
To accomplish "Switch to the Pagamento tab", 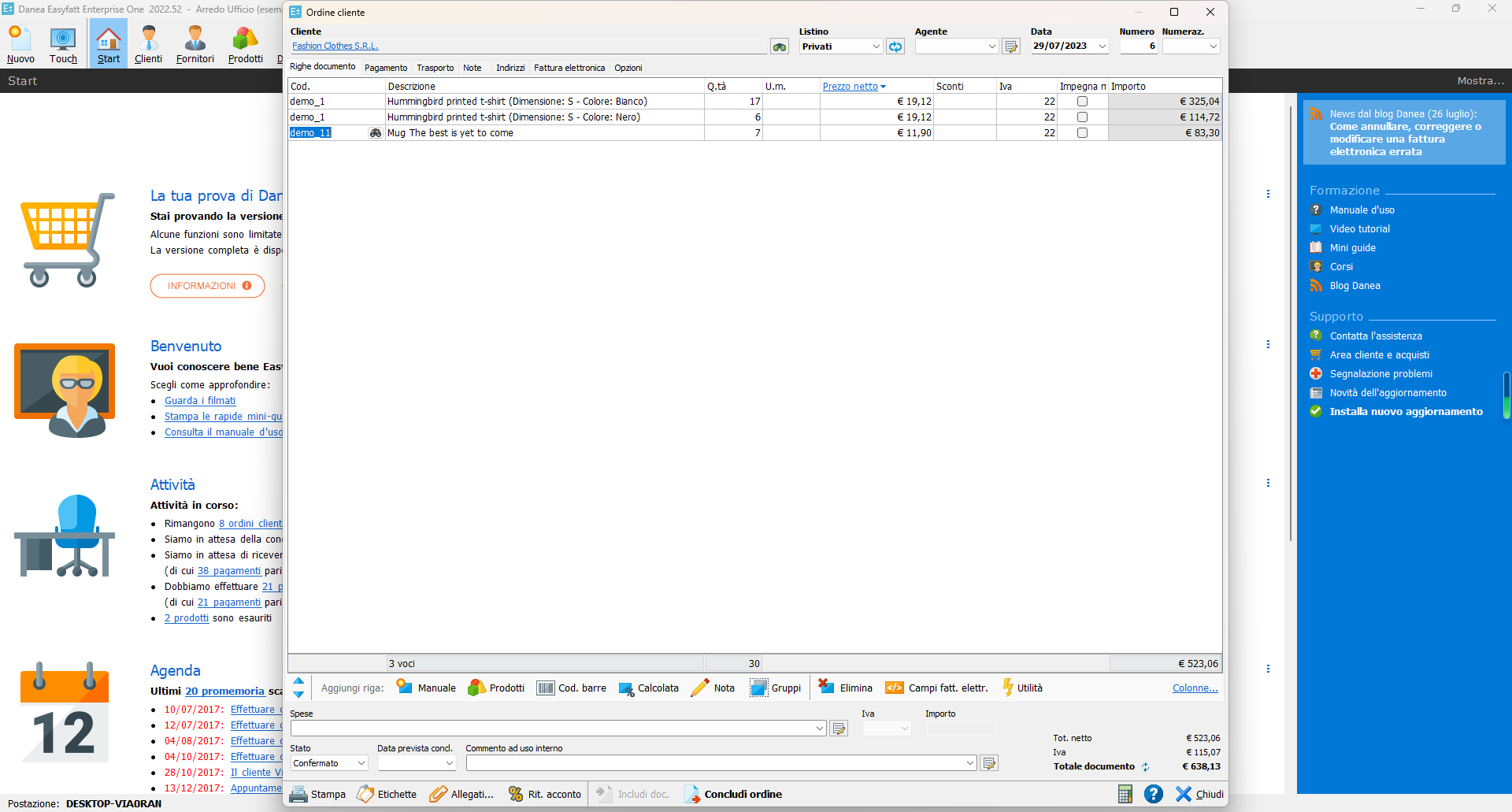I will [386, 68].
